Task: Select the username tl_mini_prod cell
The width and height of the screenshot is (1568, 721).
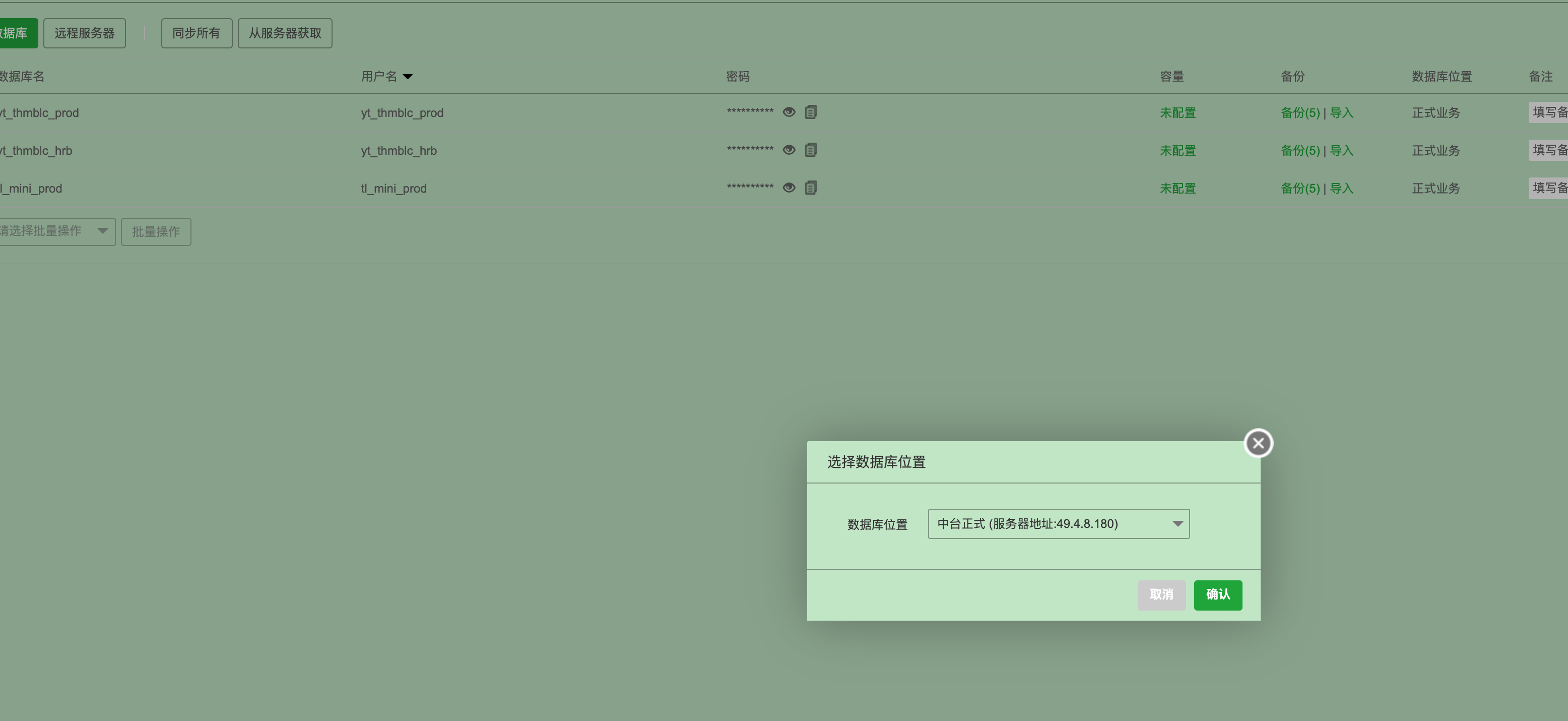Action: click(394, 188)
